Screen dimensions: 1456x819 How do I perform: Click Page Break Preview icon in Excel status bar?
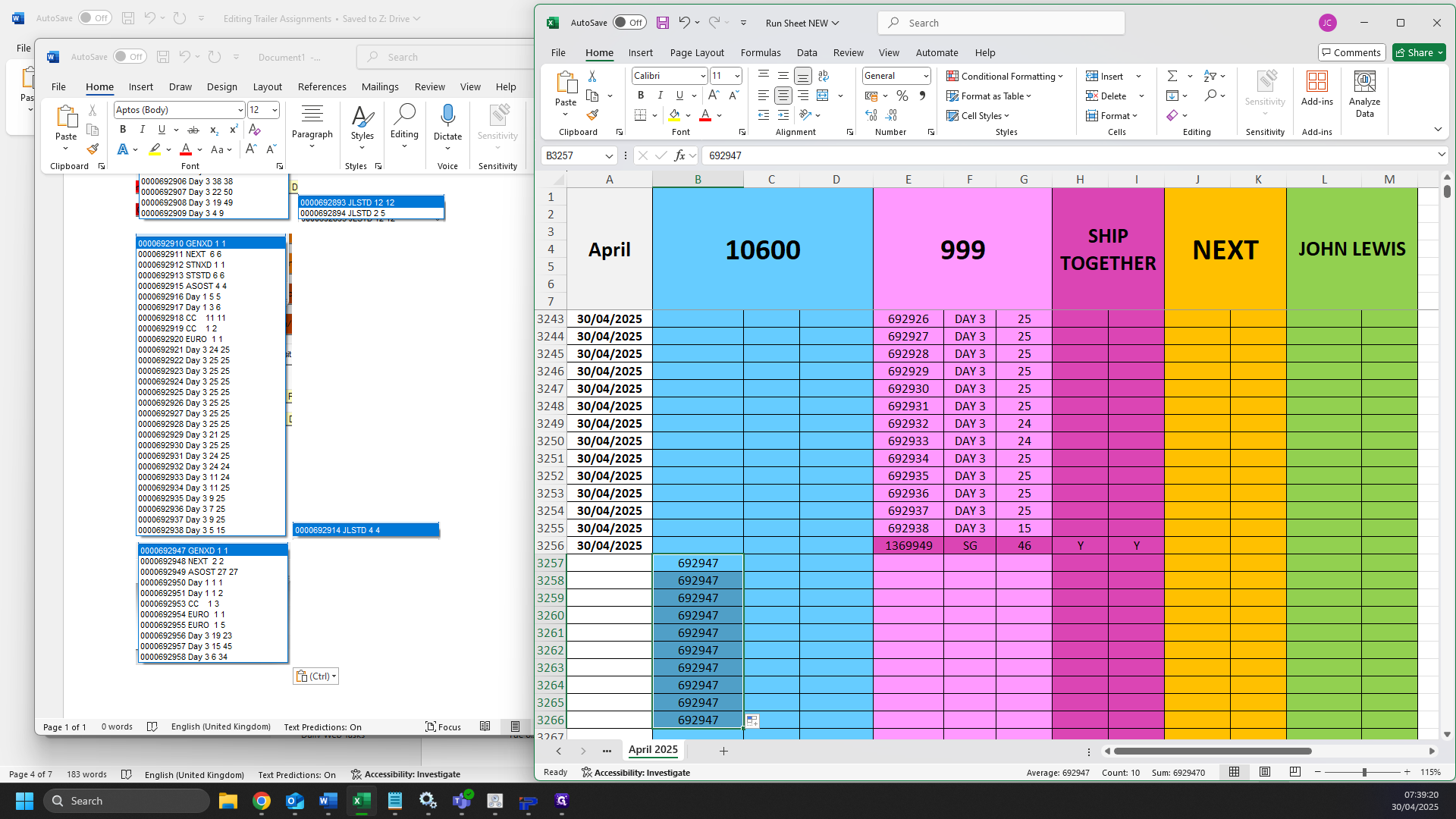(x=1294, y=772)
